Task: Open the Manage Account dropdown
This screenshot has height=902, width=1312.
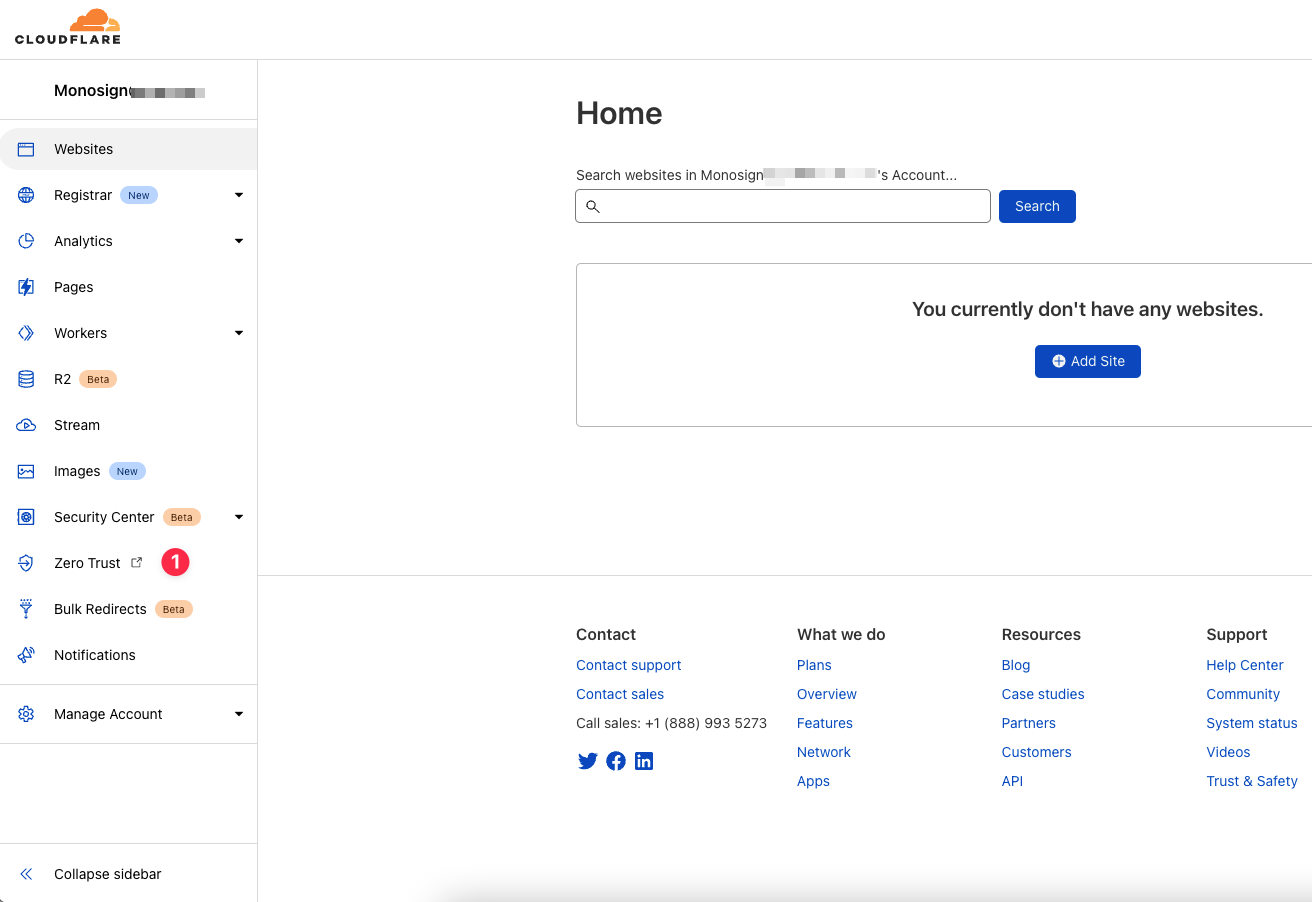Action: [x=238, y=714]
